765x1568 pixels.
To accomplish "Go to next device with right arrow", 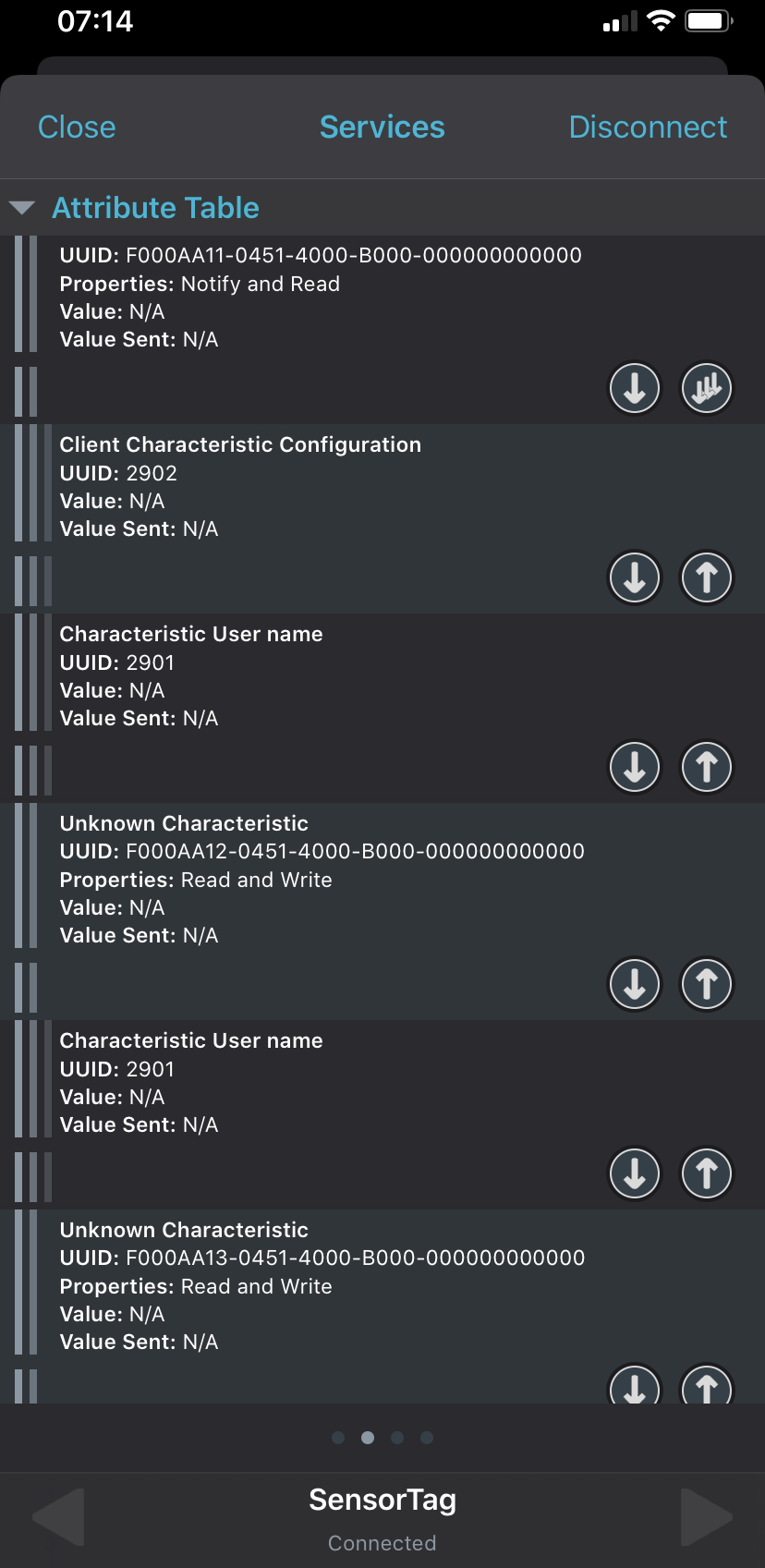I will click(x=706, y=1516).
